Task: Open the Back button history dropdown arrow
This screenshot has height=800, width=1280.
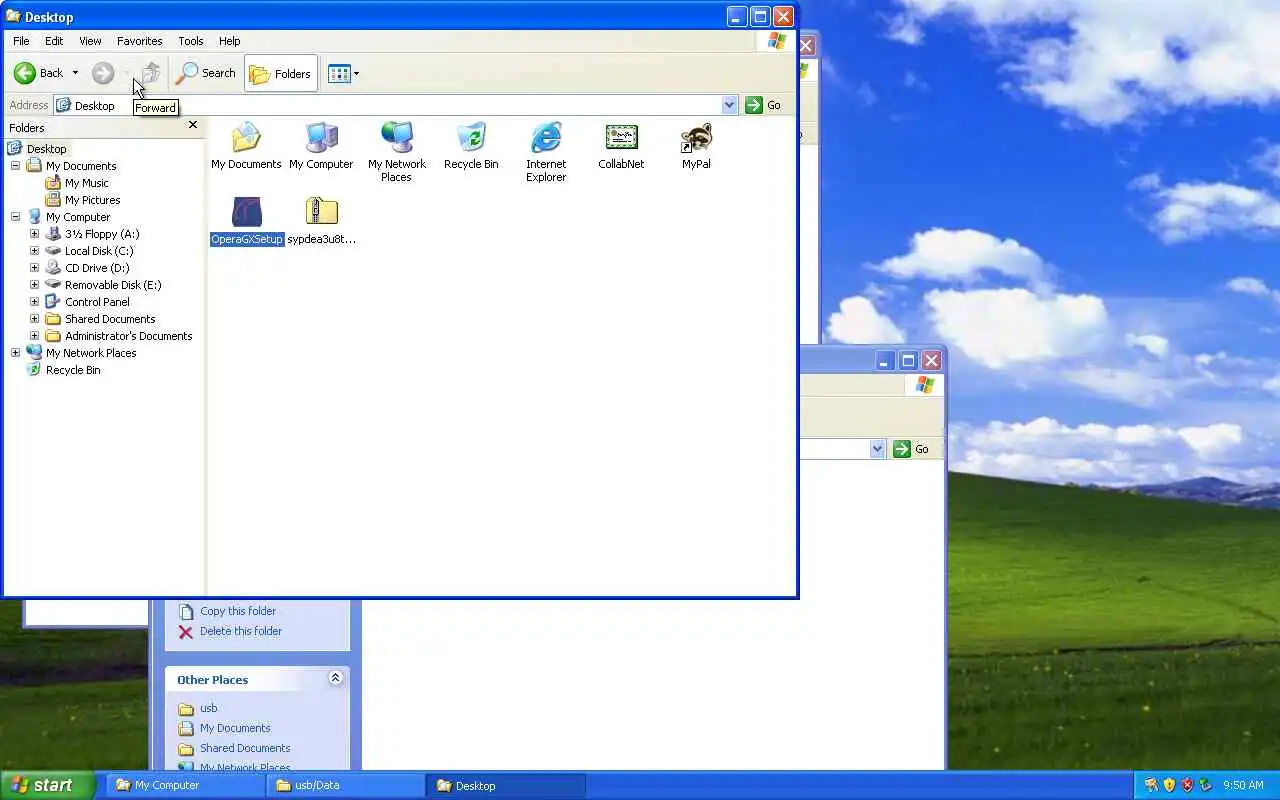Action: click(75, 73)
